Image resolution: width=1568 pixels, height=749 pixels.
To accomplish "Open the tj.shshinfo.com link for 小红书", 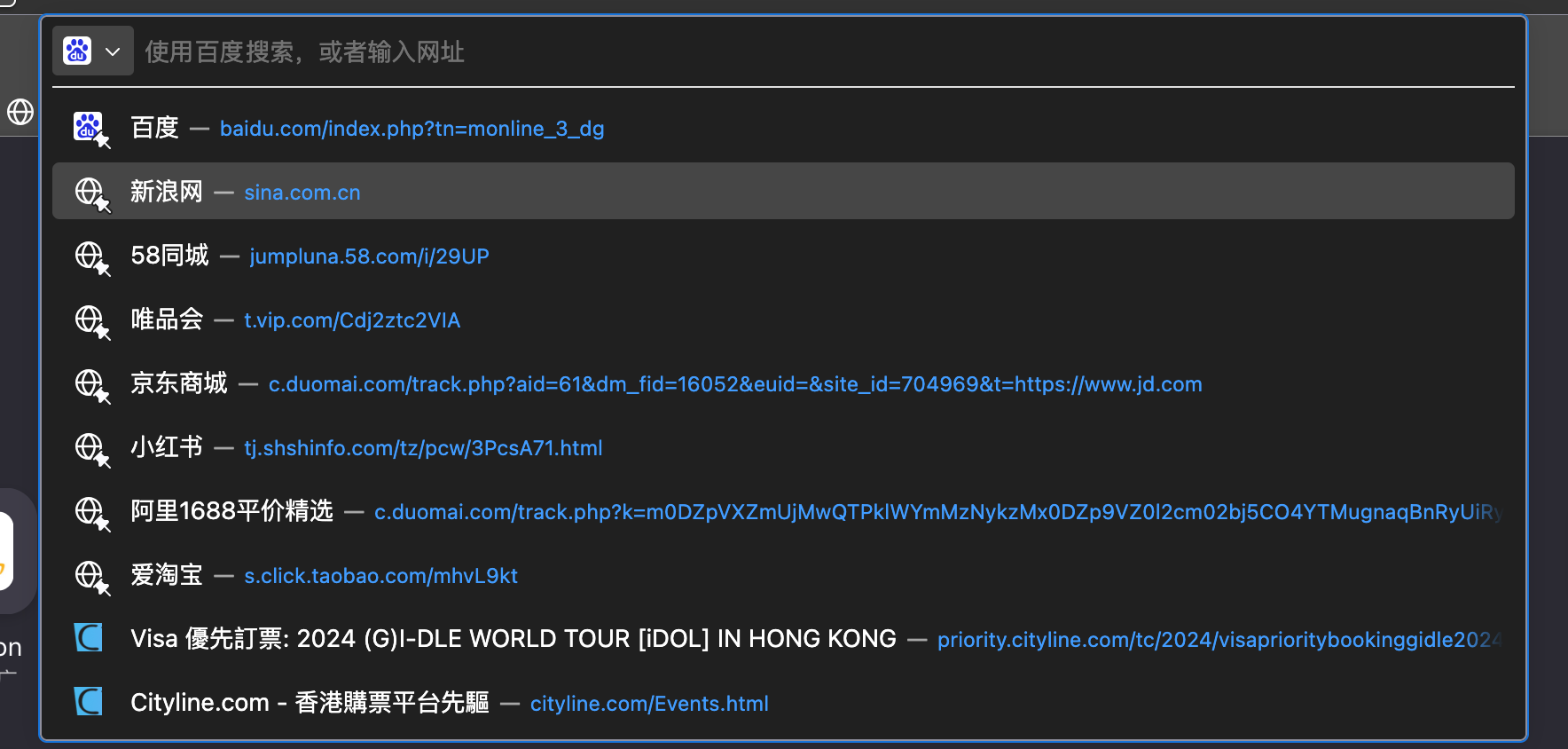I will tap(423, 448).
